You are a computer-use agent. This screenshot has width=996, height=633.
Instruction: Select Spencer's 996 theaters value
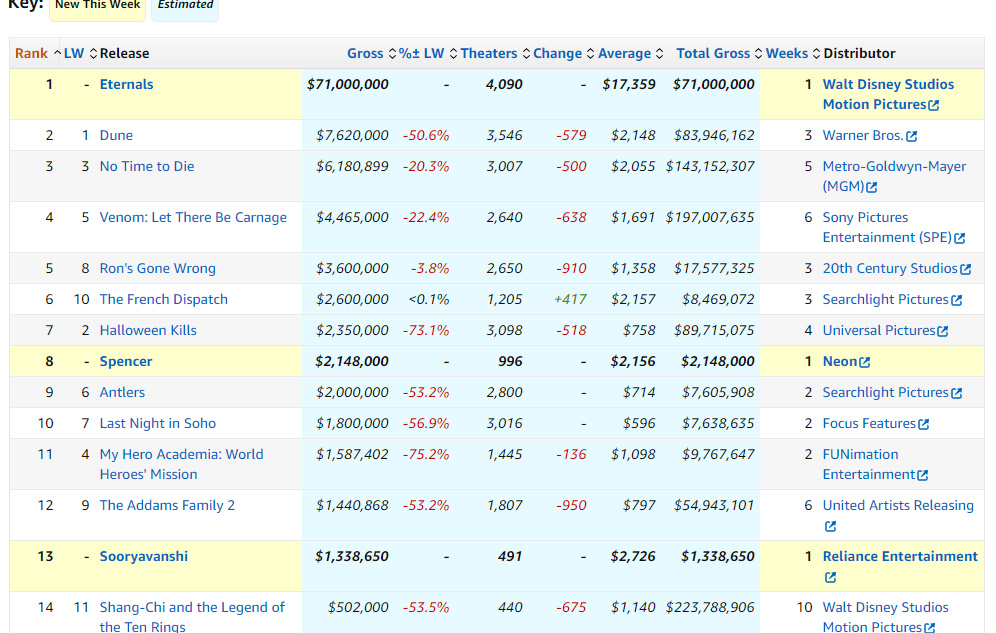[510, 361]
